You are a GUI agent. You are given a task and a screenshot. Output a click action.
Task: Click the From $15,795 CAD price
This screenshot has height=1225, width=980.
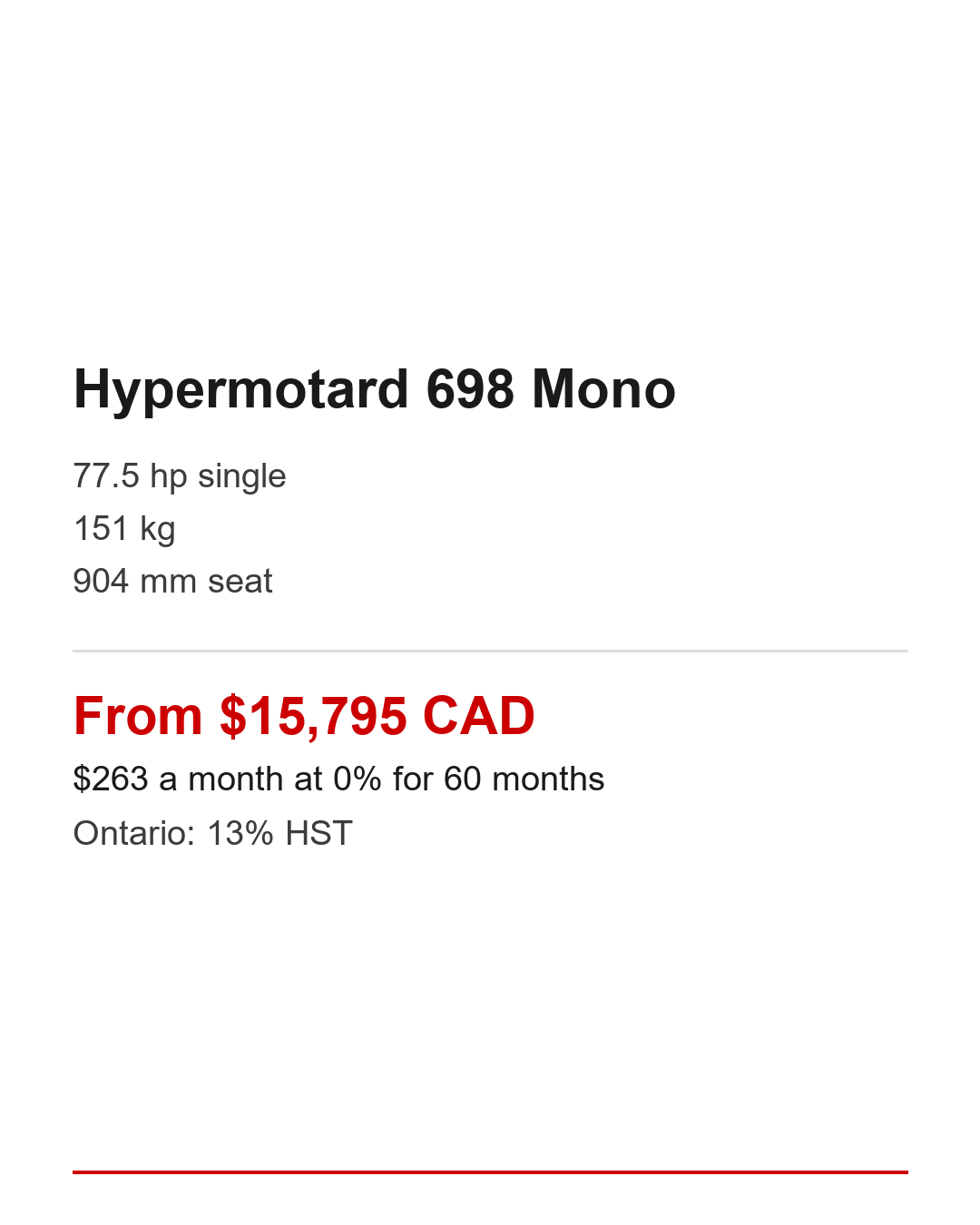pyautogui.click(x=304, y=716)
